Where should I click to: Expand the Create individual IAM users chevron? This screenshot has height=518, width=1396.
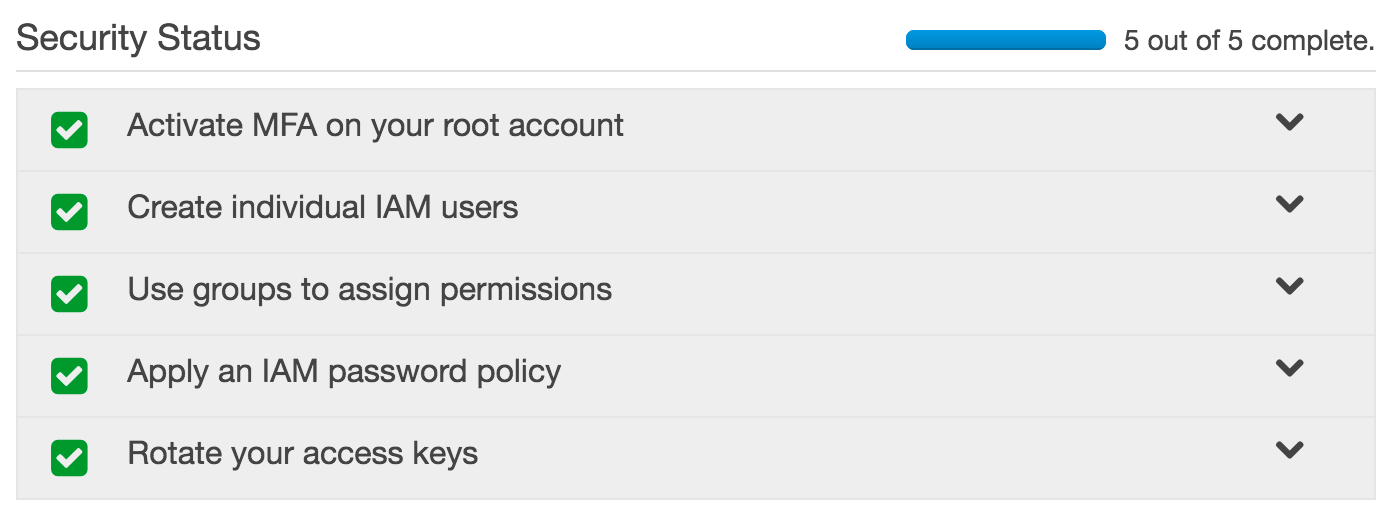click(1290, 204)
